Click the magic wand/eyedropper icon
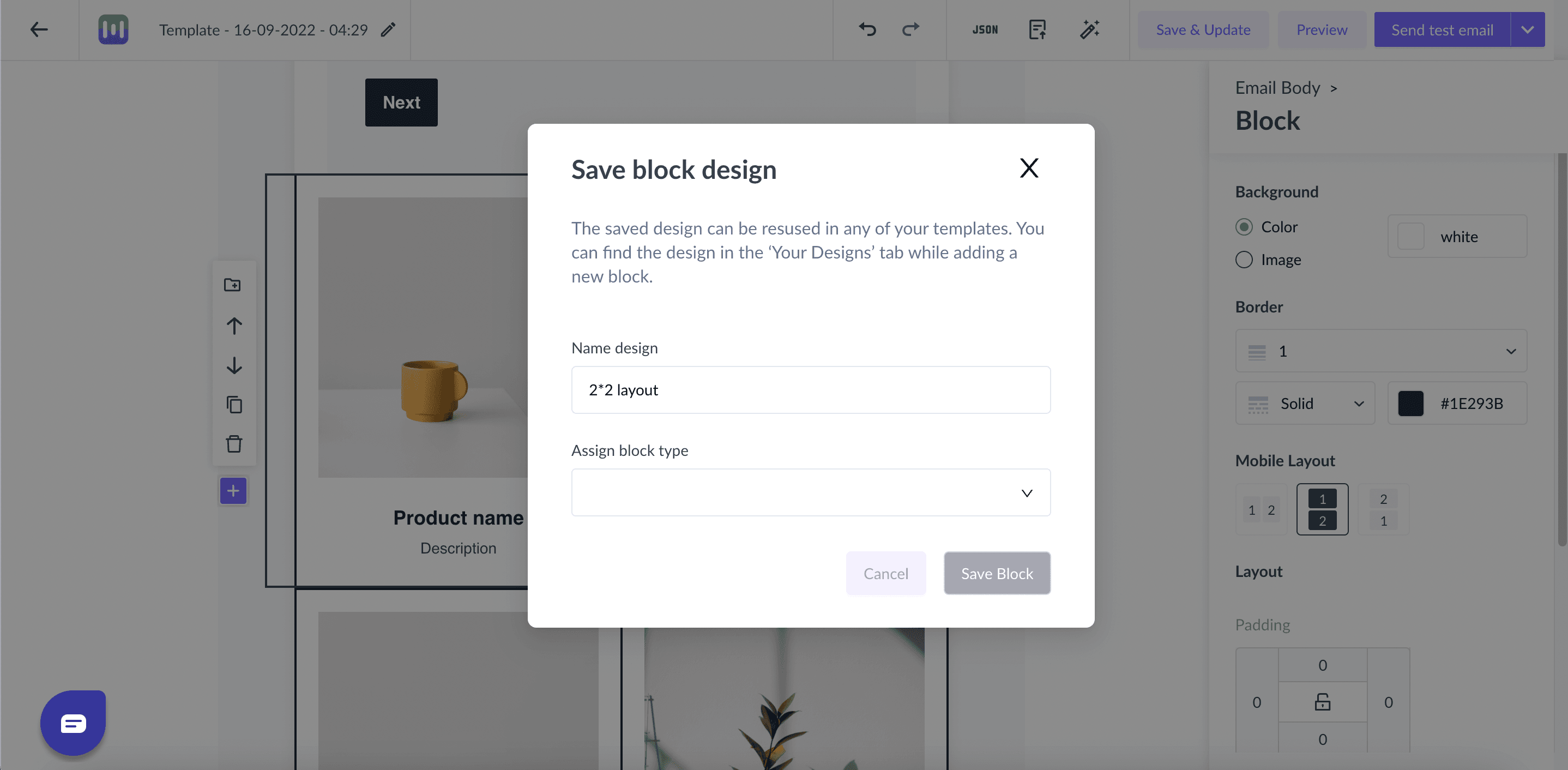 [x=1089, y=29]
